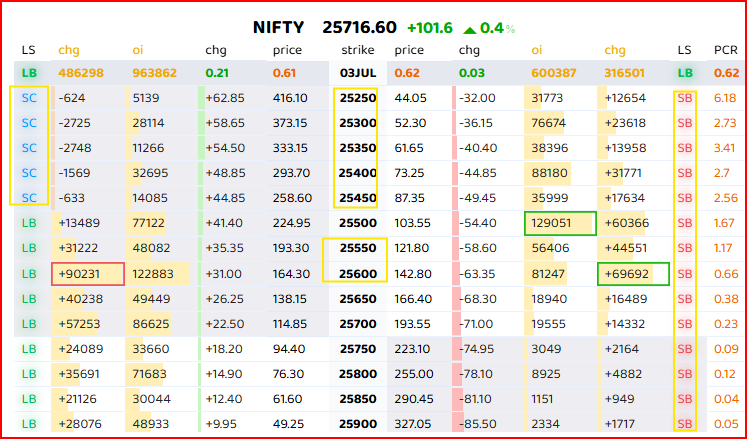Select the PCR column header
Viewport: 747px width, 439px height.
click(726, 50)
